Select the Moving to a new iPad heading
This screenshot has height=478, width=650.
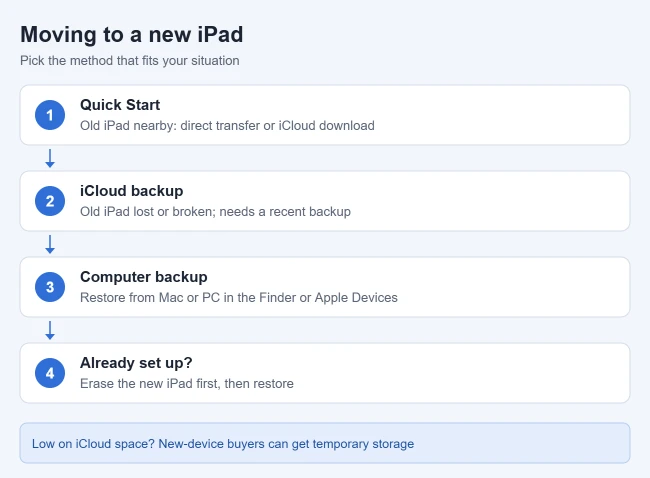tap(131, 34)
